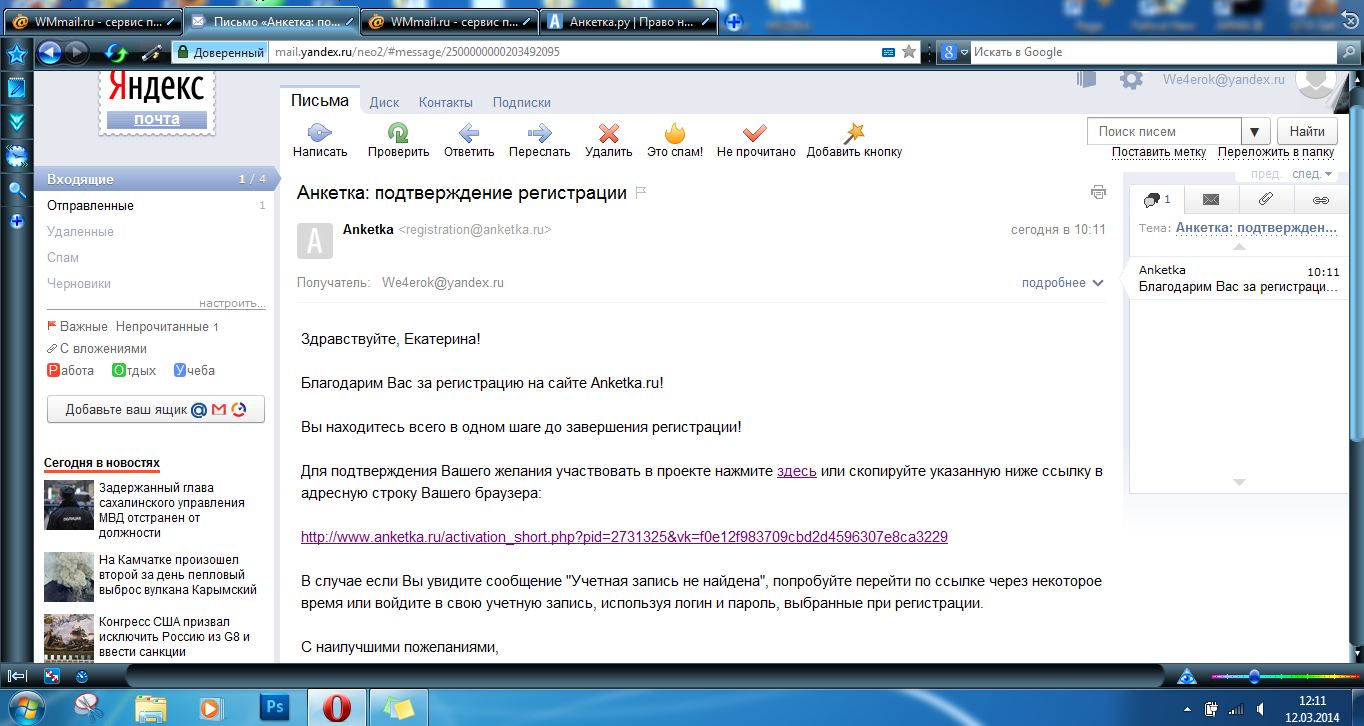Image resolution: width=1364 pixels, height=726 pixels.
Task: Open the conversation thread tab icon
Action: click(x=1157, y=200)
